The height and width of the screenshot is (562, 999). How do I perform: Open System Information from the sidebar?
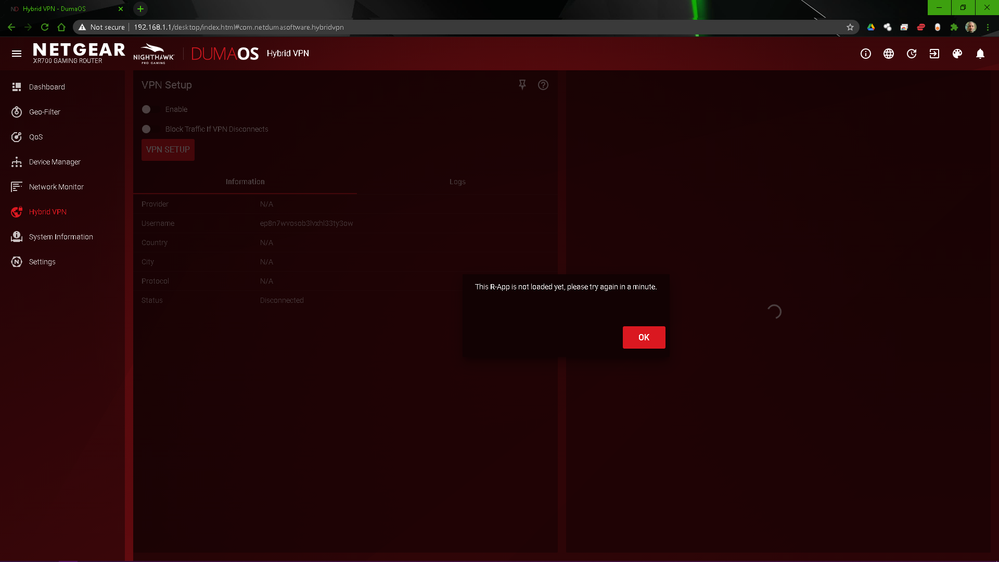(x=61, y=236)
